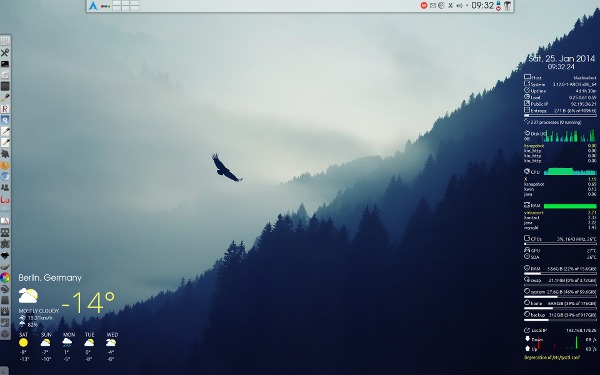Viewport: 600px width, 375px height.
Task: Click the 237 processes line
Action: point(553,122)
